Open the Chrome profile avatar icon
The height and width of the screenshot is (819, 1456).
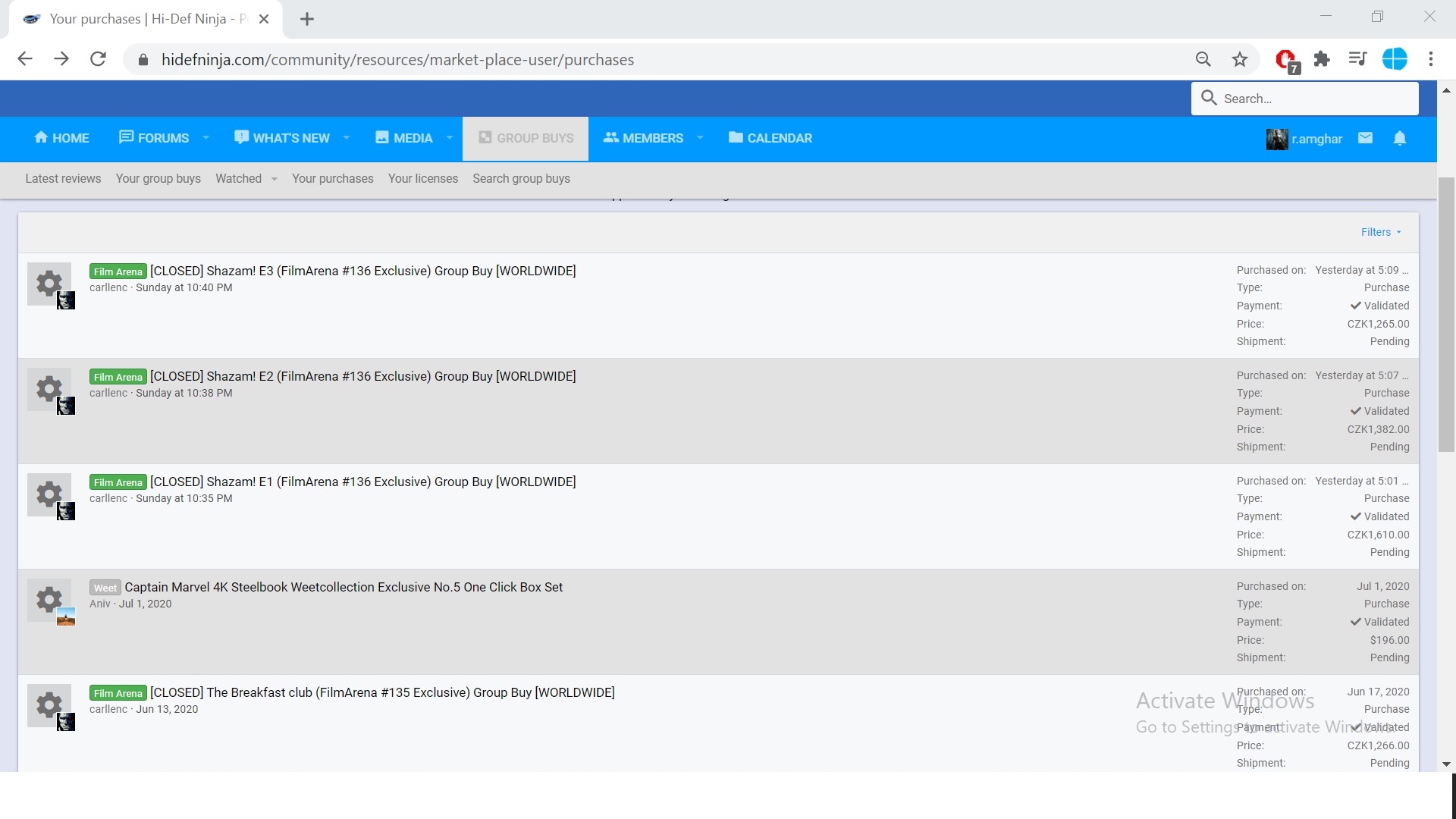tap(1395, 59)
